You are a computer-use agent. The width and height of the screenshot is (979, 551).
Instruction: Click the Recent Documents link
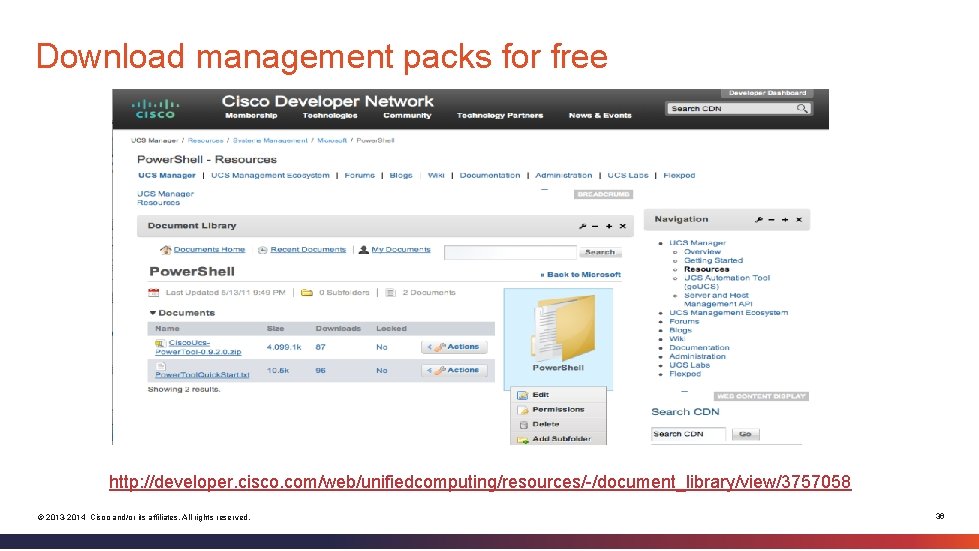pos(308,250)
